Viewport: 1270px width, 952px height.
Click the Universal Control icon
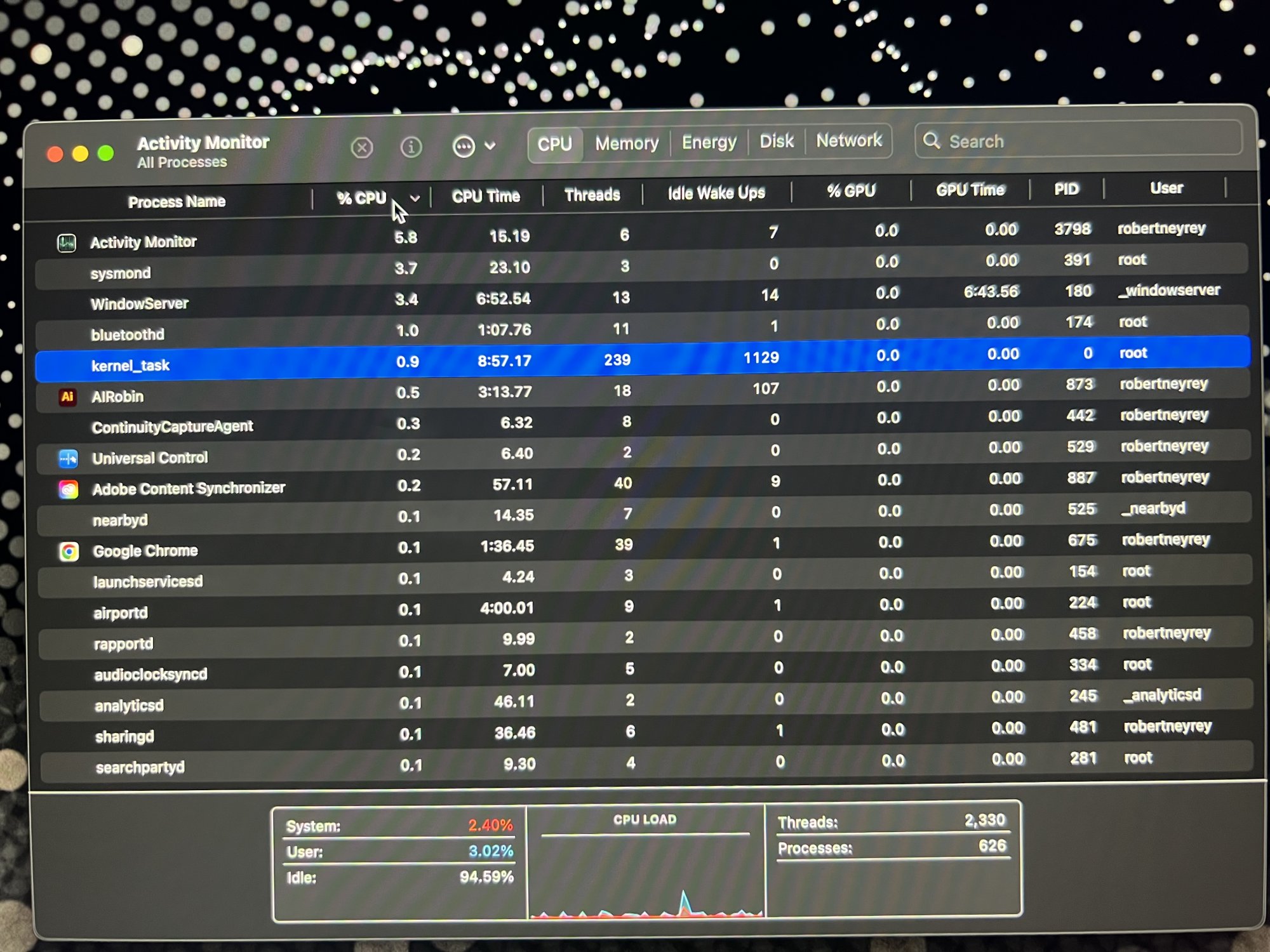pos(68,458)
